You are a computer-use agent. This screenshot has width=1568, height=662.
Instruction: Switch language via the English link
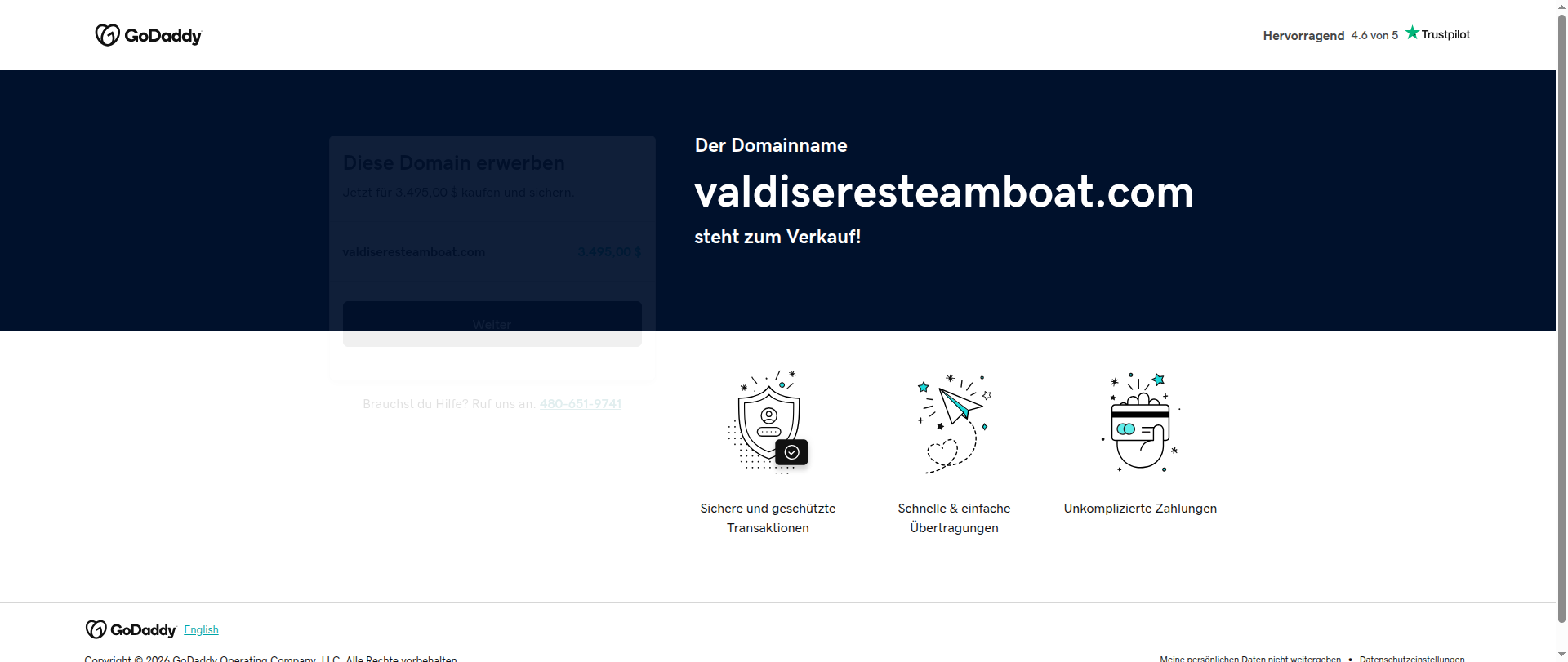click(x=201, y=629)
